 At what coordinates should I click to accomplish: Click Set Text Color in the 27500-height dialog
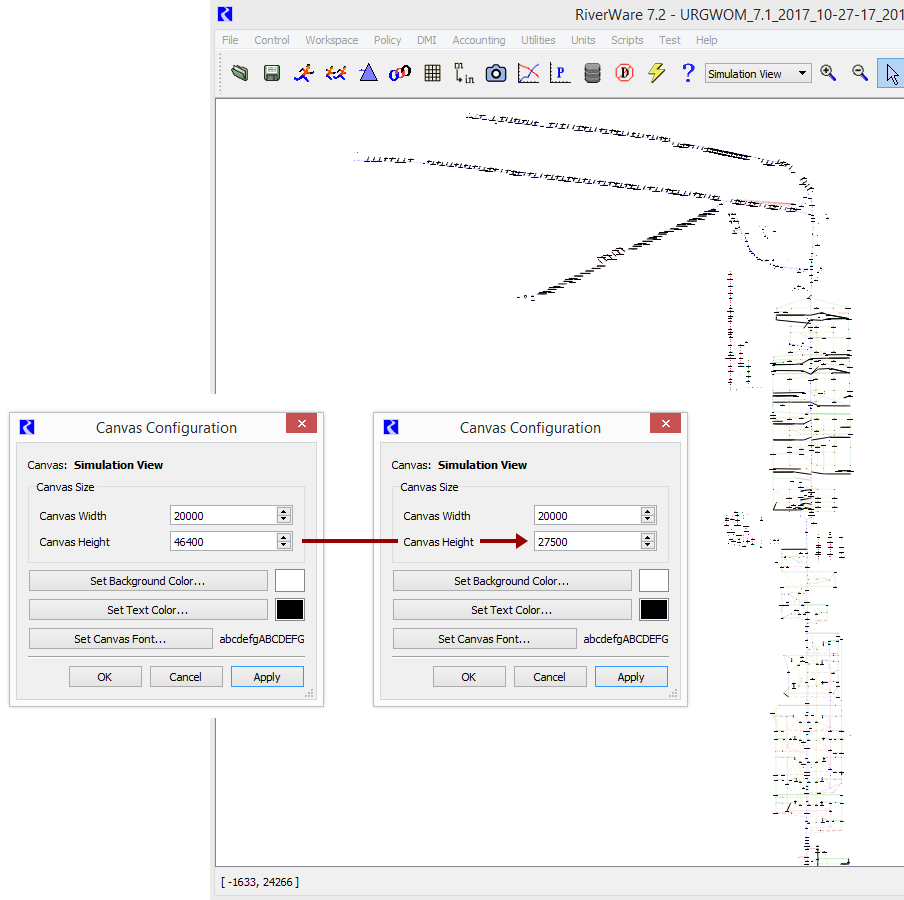512,609
